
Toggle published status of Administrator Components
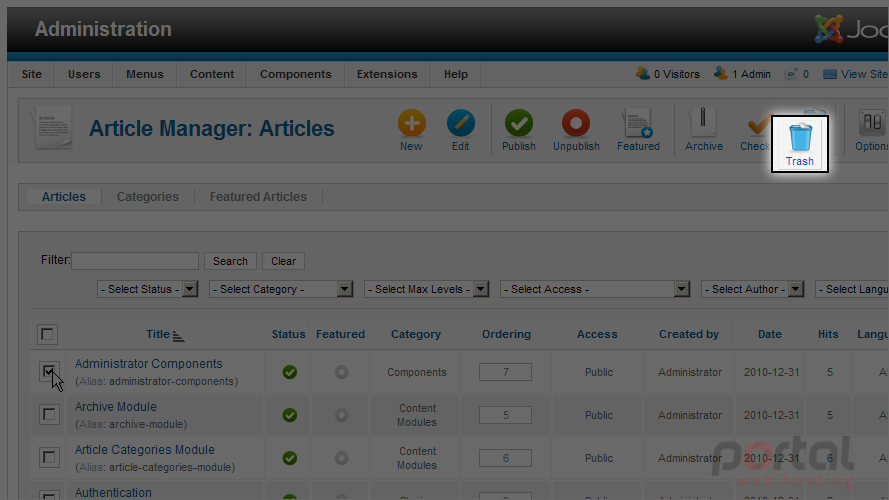(290, 372)
